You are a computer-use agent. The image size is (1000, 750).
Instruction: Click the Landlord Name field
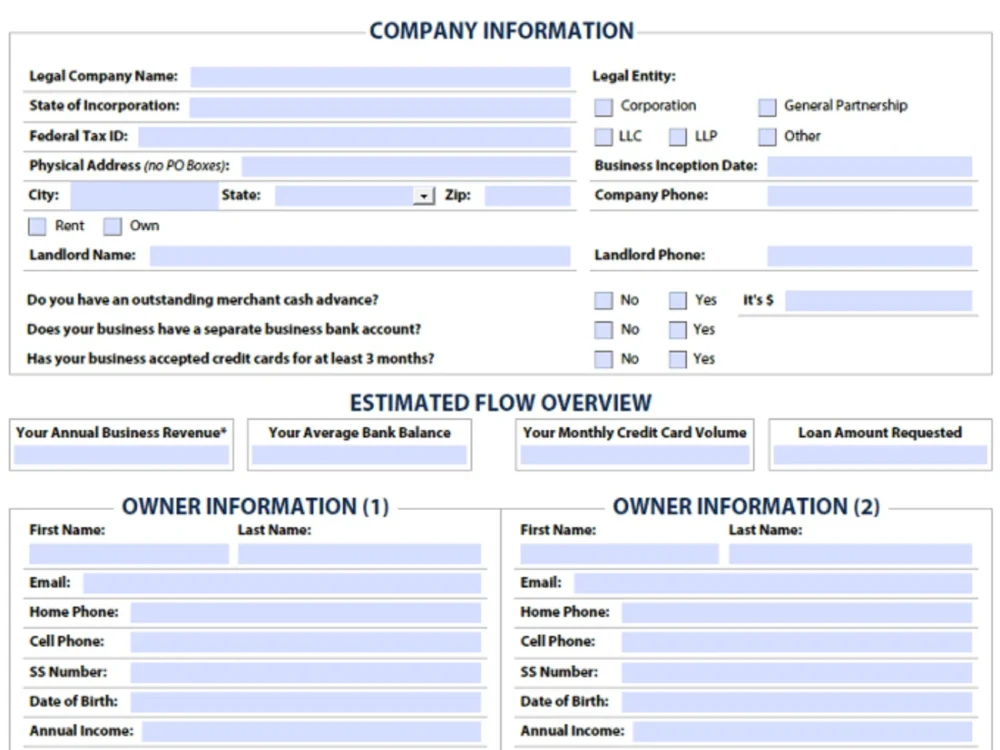pyautogui.click(x=360, y=256)
